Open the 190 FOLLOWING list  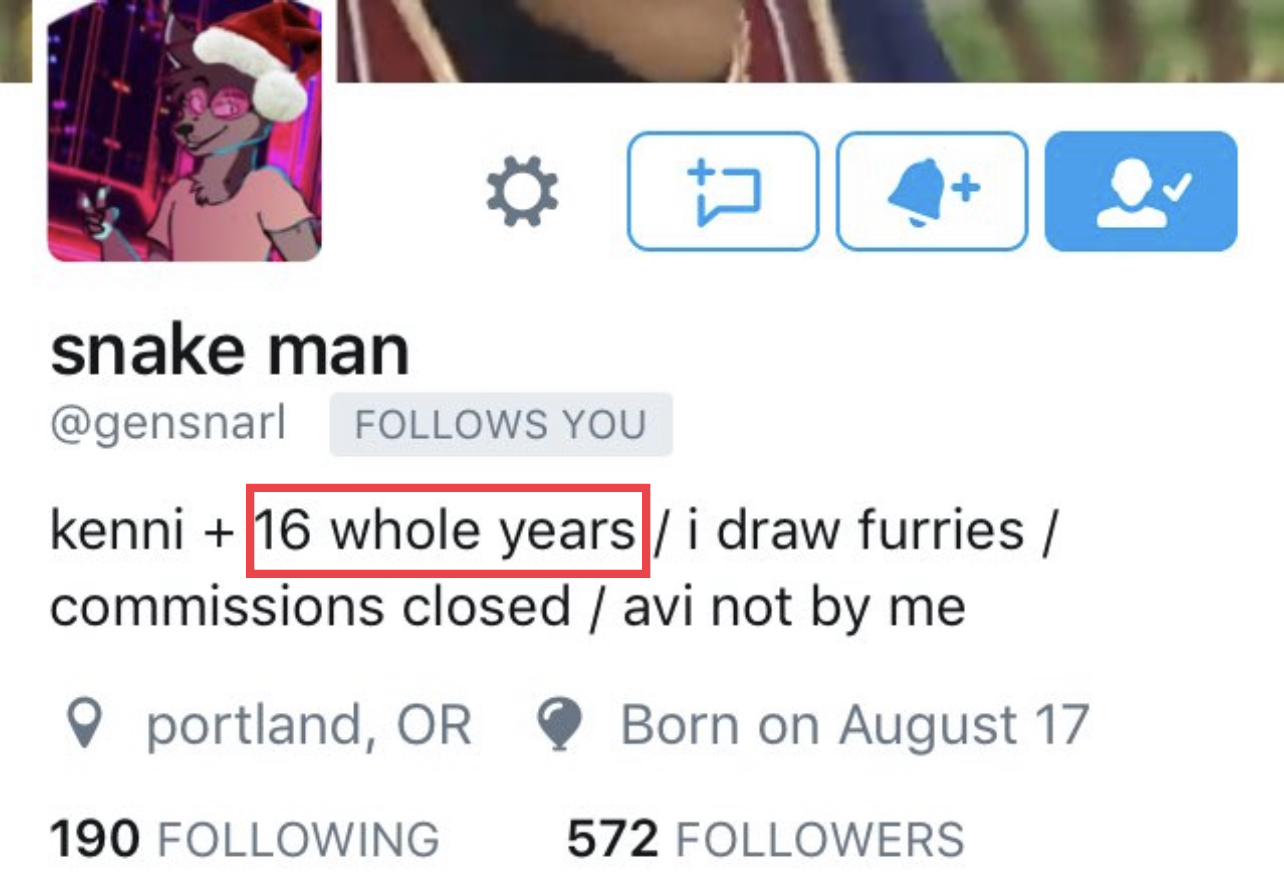[245, 840]
